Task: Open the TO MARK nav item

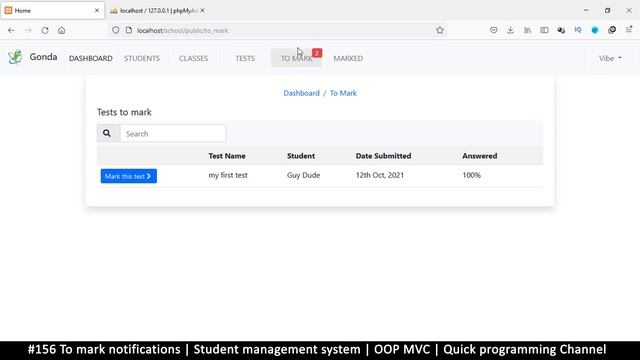Action: [x=296, y=58]
